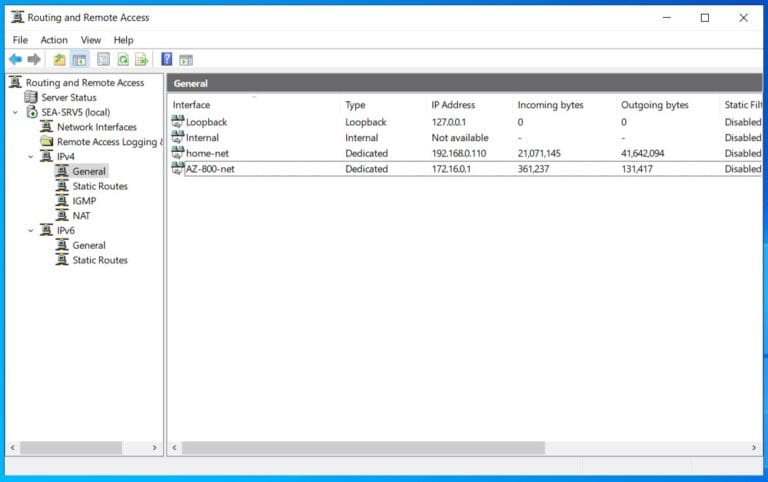Click the Routing and Remote Access title bar icon
Viewport: 768px width, 482px height.
(17, 17)
